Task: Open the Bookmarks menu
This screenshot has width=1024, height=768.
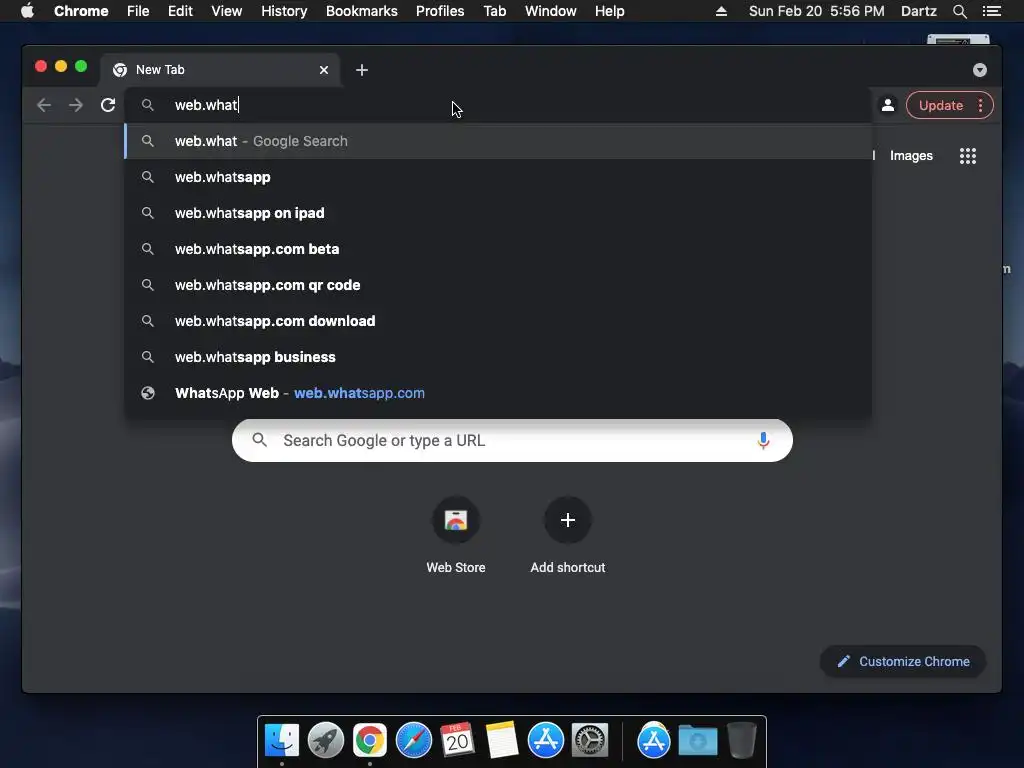Action: point(362,11)
